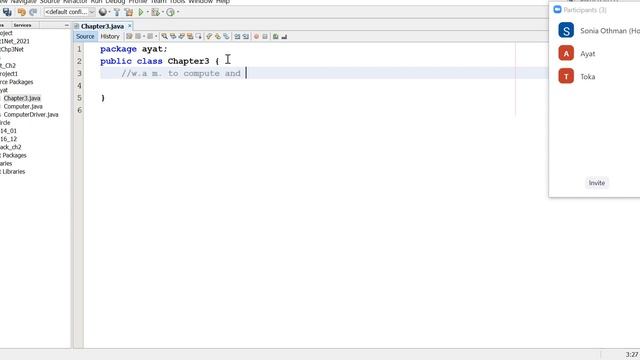Select Computer.java in the project tree
Screen dimensions: 640x360
click(23, 106)
